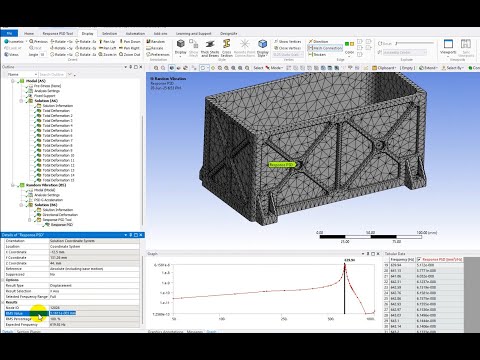
Task: Open the Add-ons ribbon tab
Action: pos(160,33)
